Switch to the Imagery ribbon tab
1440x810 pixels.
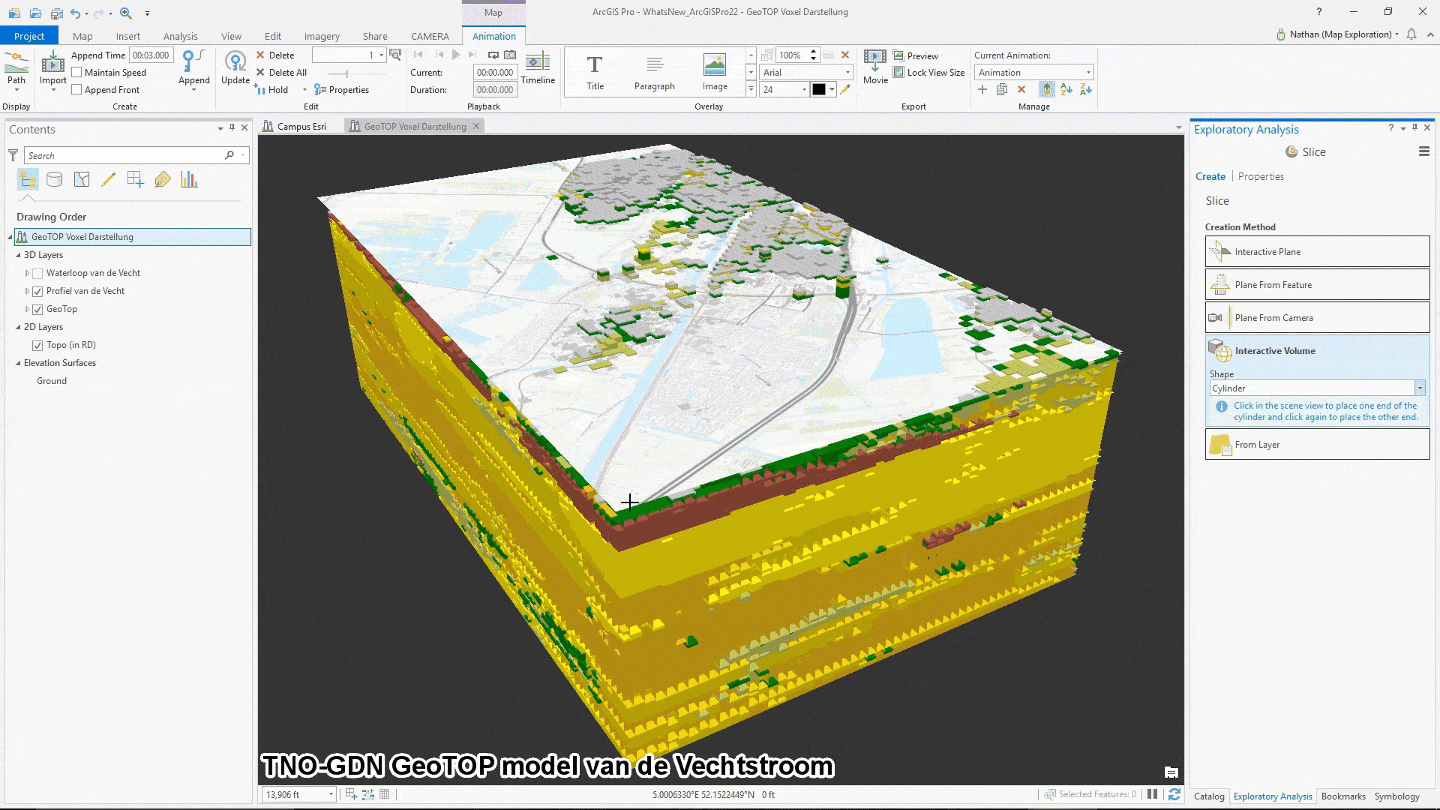pos(322,37)
